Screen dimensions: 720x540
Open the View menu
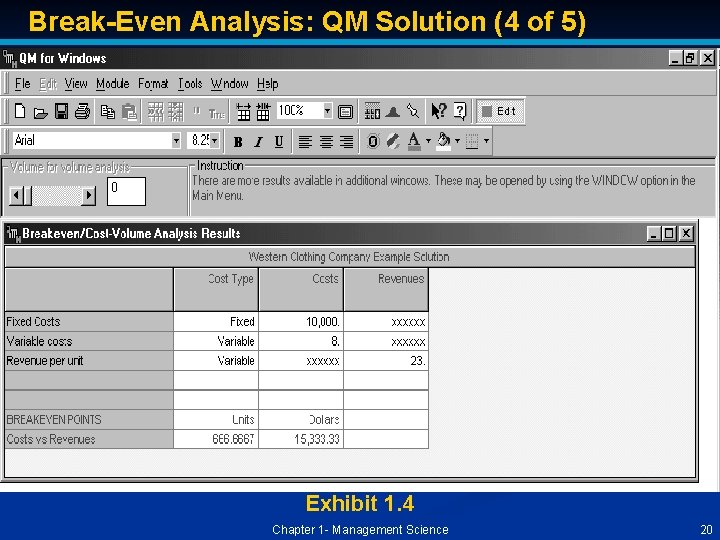click(x=76, y=84)
